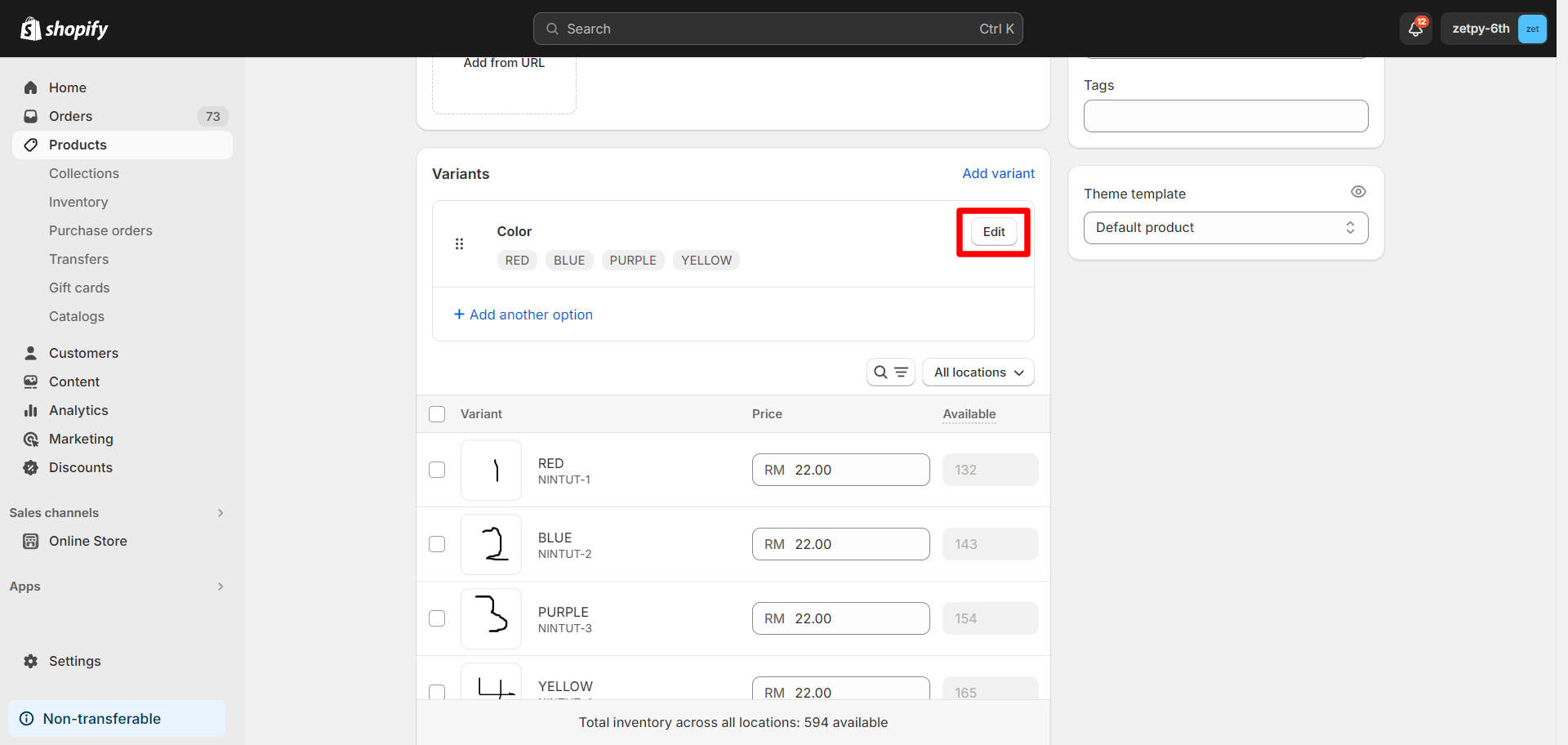Click the Customers person icon

pos(31,353)
